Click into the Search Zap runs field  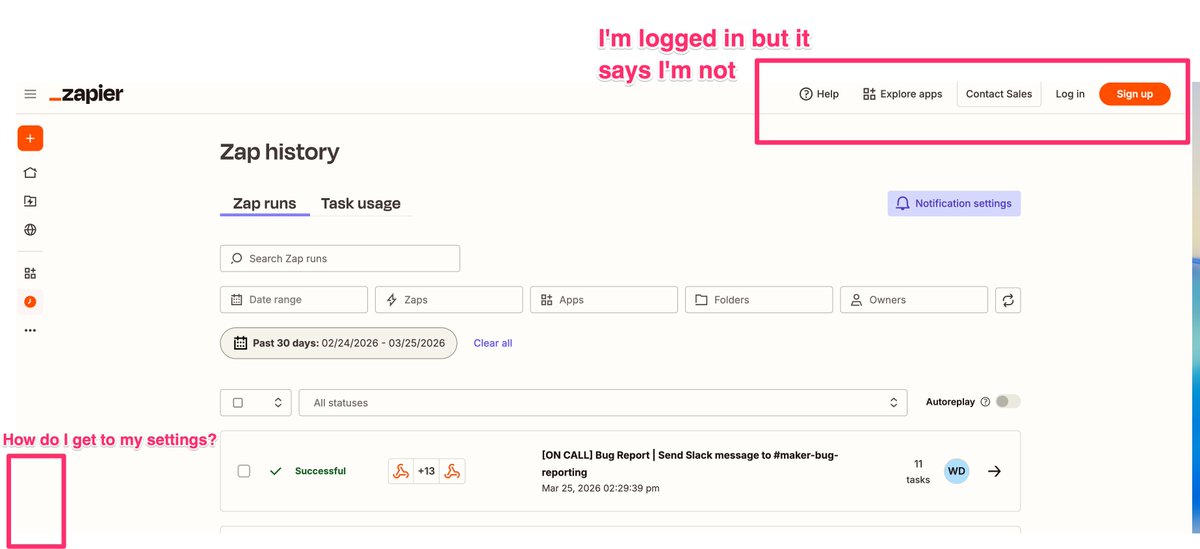click(x=340, y=258)
